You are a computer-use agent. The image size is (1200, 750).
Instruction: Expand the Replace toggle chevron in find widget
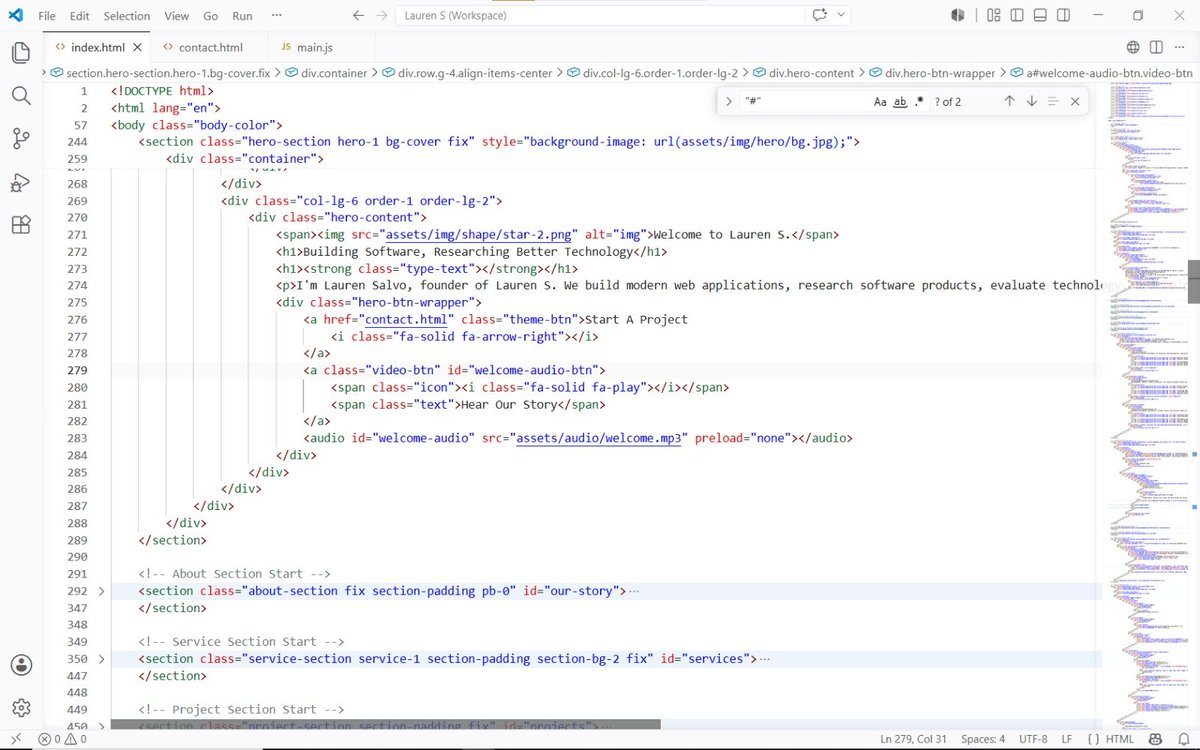(729, 101)
